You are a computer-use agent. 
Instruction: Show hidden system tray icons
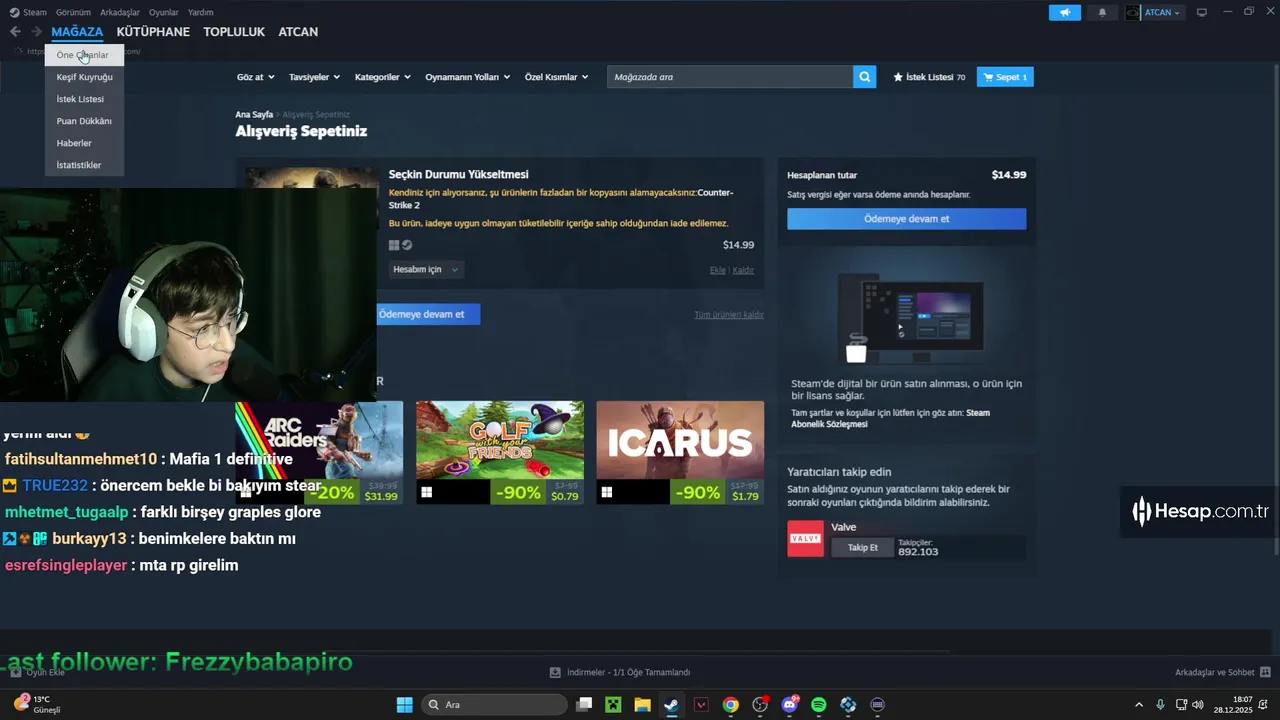pyautogui.click(x=1138, y=705)
